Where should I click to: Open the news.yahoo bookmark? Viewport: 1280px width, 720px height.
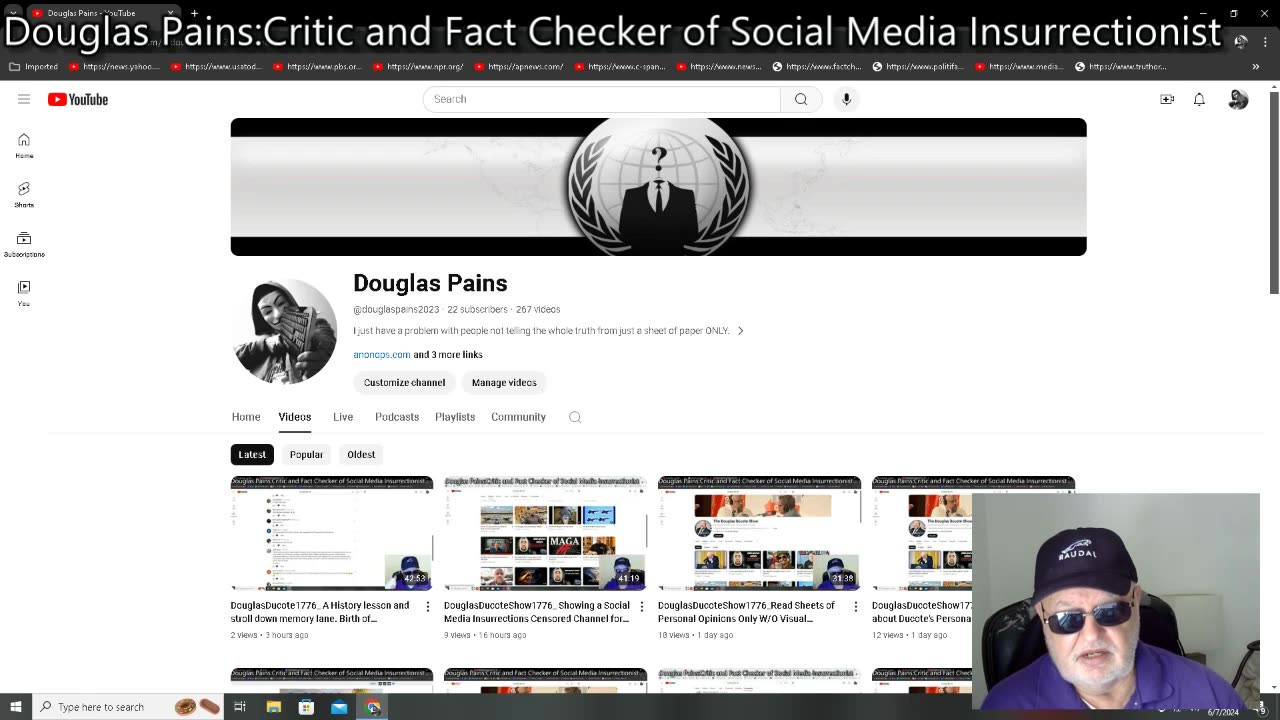click(x=113, y=67)
